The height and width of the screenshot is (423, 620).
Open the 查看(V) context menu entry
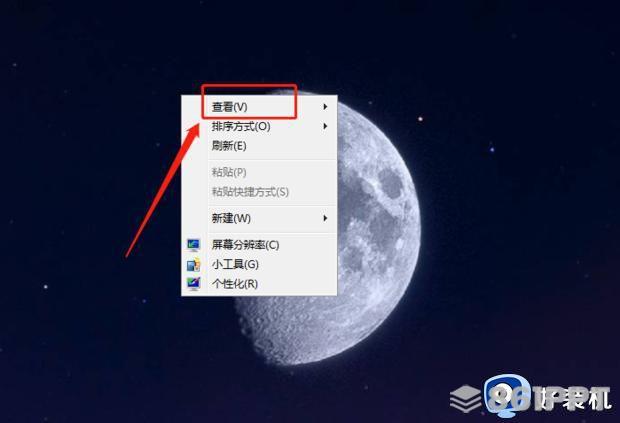[259, 107]
